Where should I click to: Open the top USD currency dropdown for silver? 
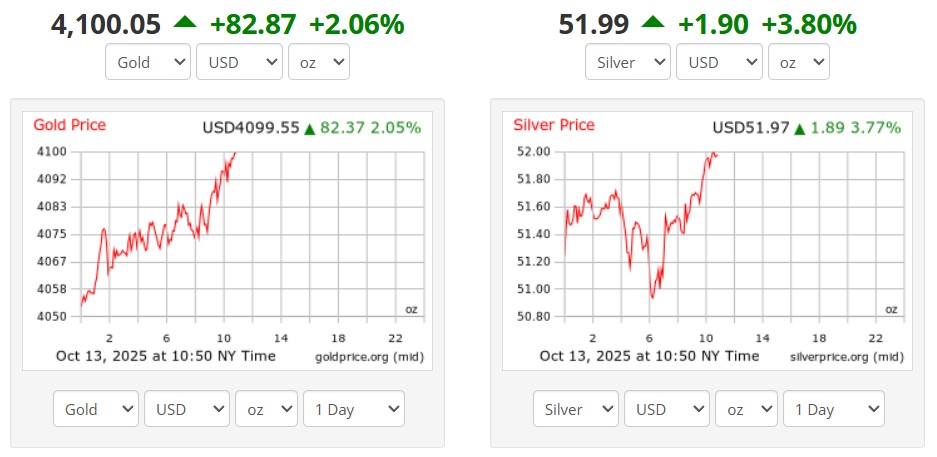(719, 62)
